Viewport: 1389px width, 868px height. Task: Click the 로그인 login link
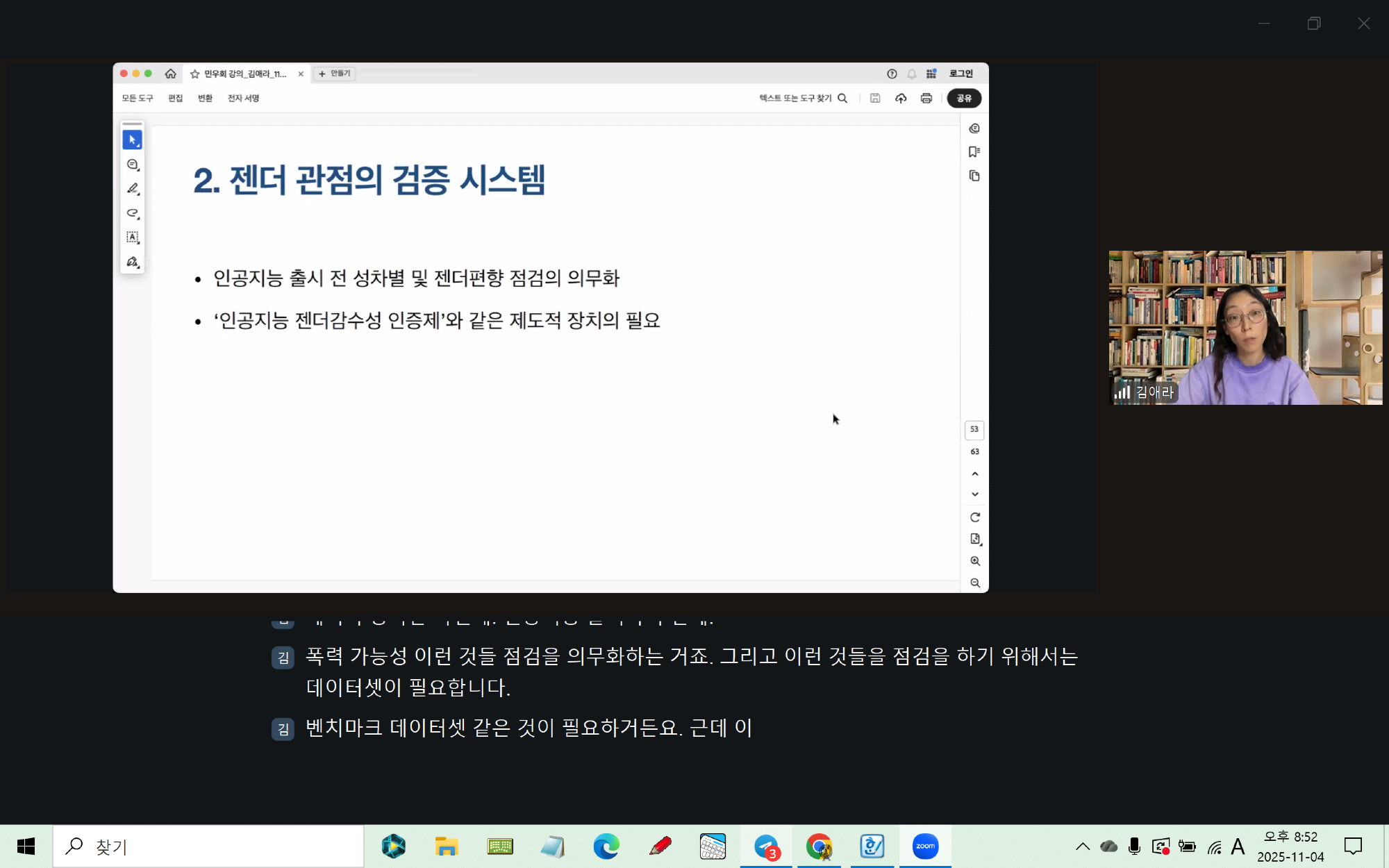[961, 74]
